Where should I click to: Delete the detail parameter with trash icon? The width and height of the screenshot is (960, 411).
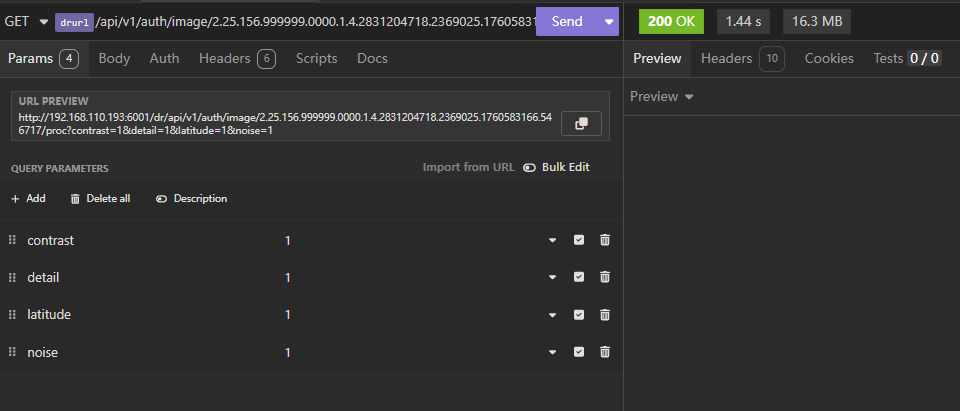click(605, 277)
